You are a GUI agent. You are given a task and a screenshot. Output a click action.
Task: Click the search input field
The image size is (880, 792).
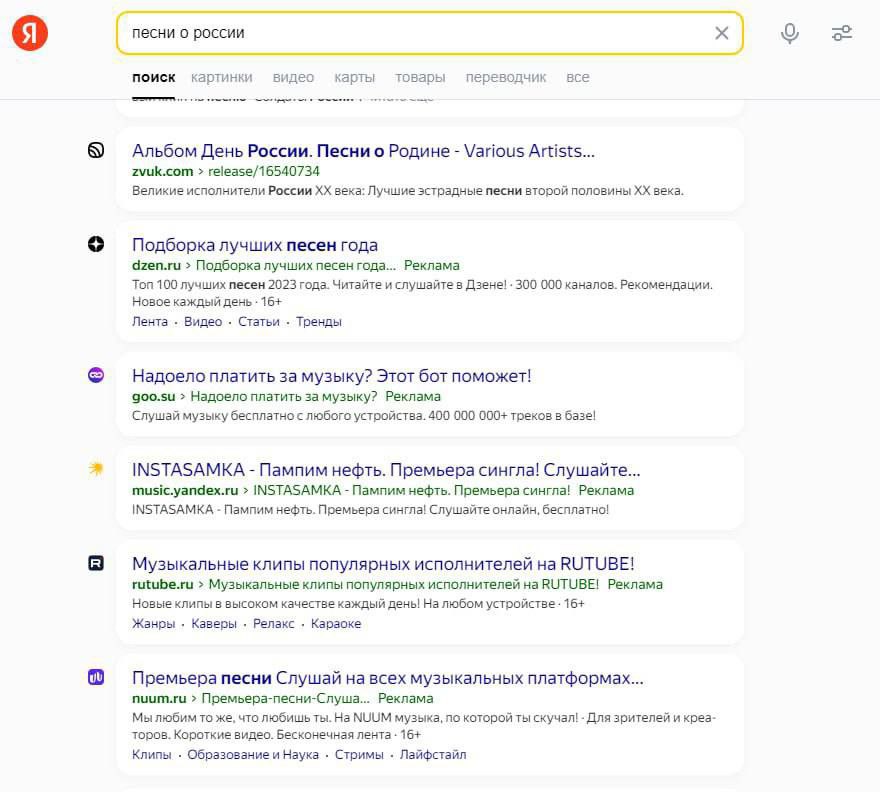[x=410, y=33]
